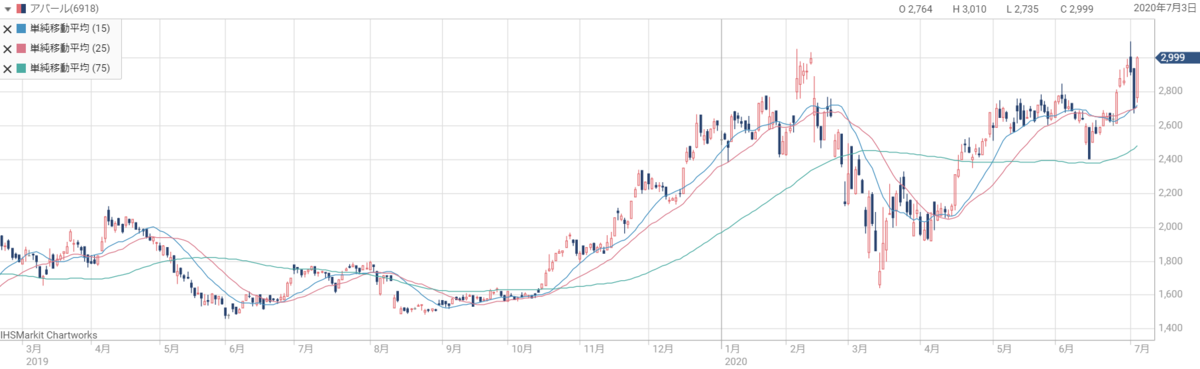The height and width of the screenshot is (369, 1200).
Task: Remove the 単純移動平均 (75) indicator
Action: [x=8, y=69]
